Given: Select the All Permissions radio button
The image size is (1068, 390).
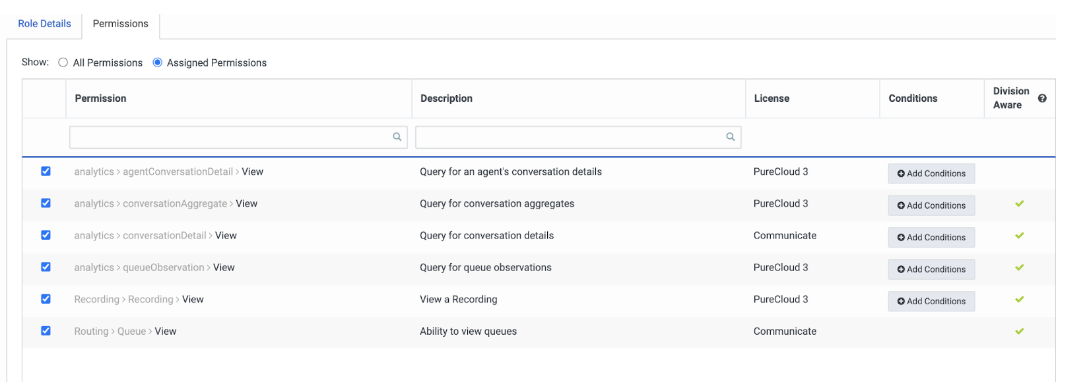Looking at the screenshot, I should click(x=63, y=63).
